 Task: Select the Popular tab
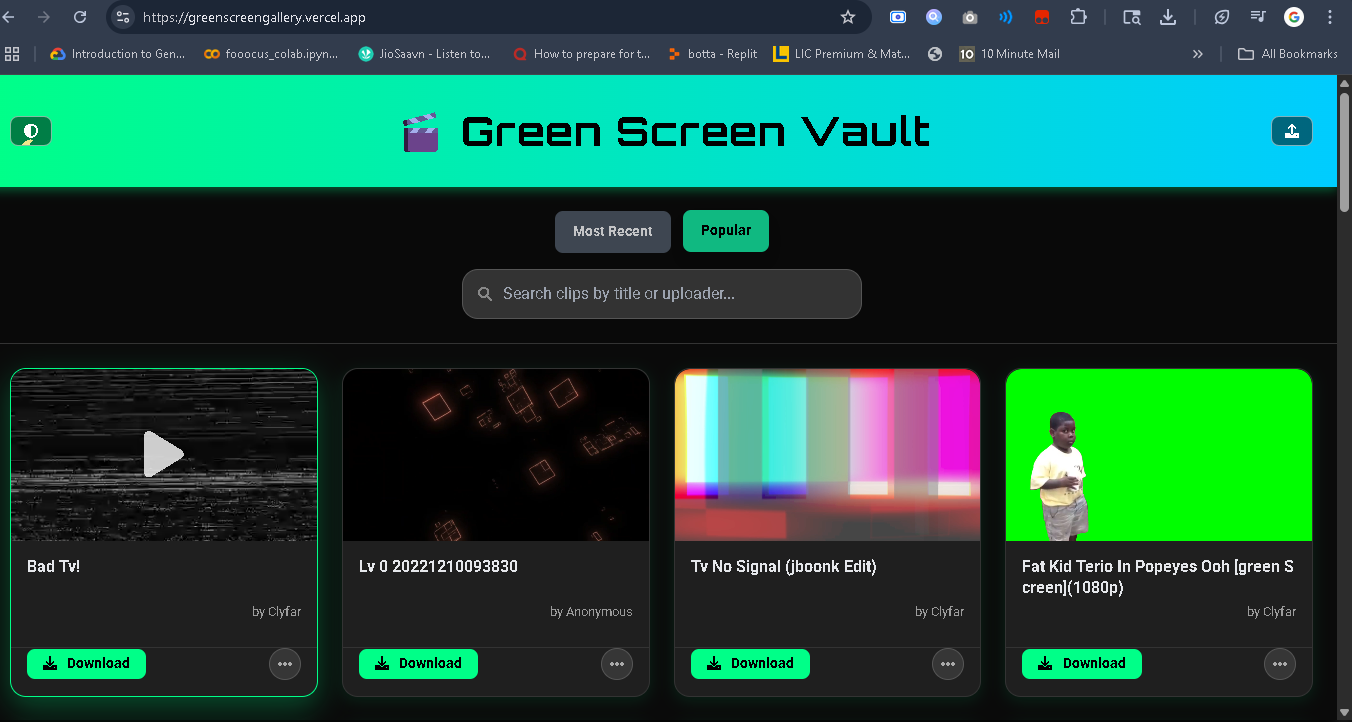[x=725, y=231]
